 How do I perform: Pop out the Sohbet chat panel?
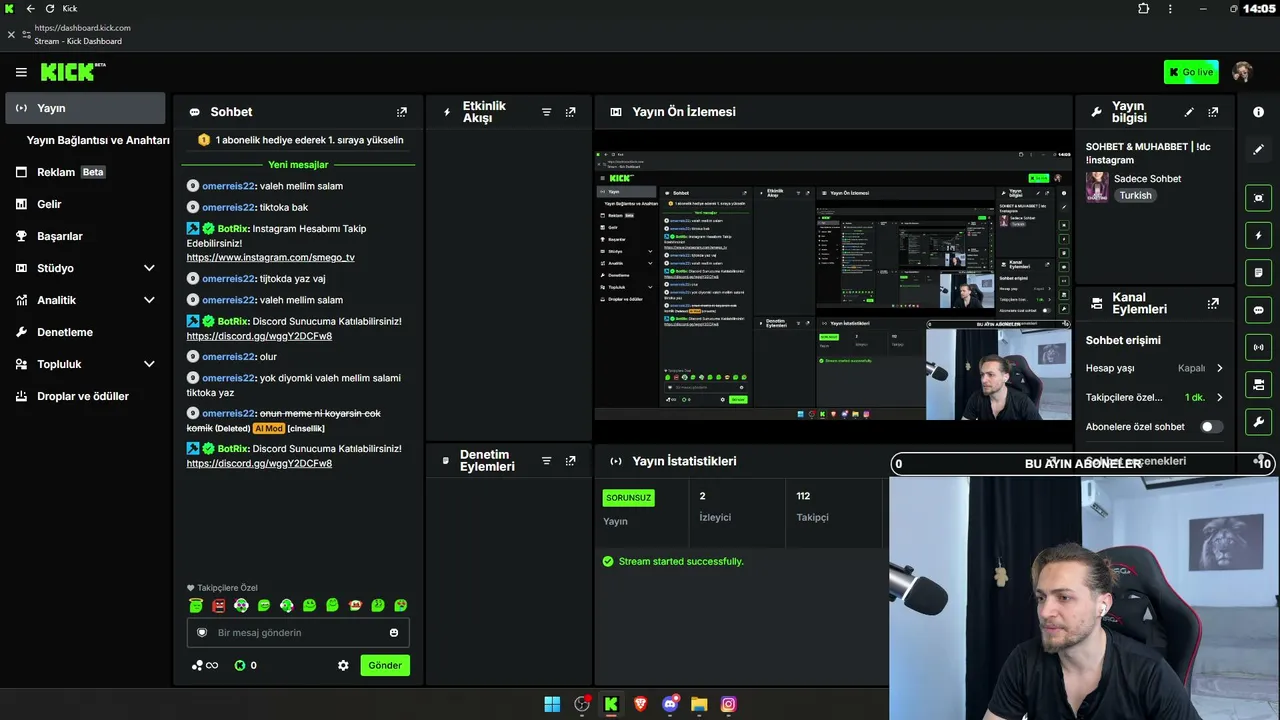point(402,112)
